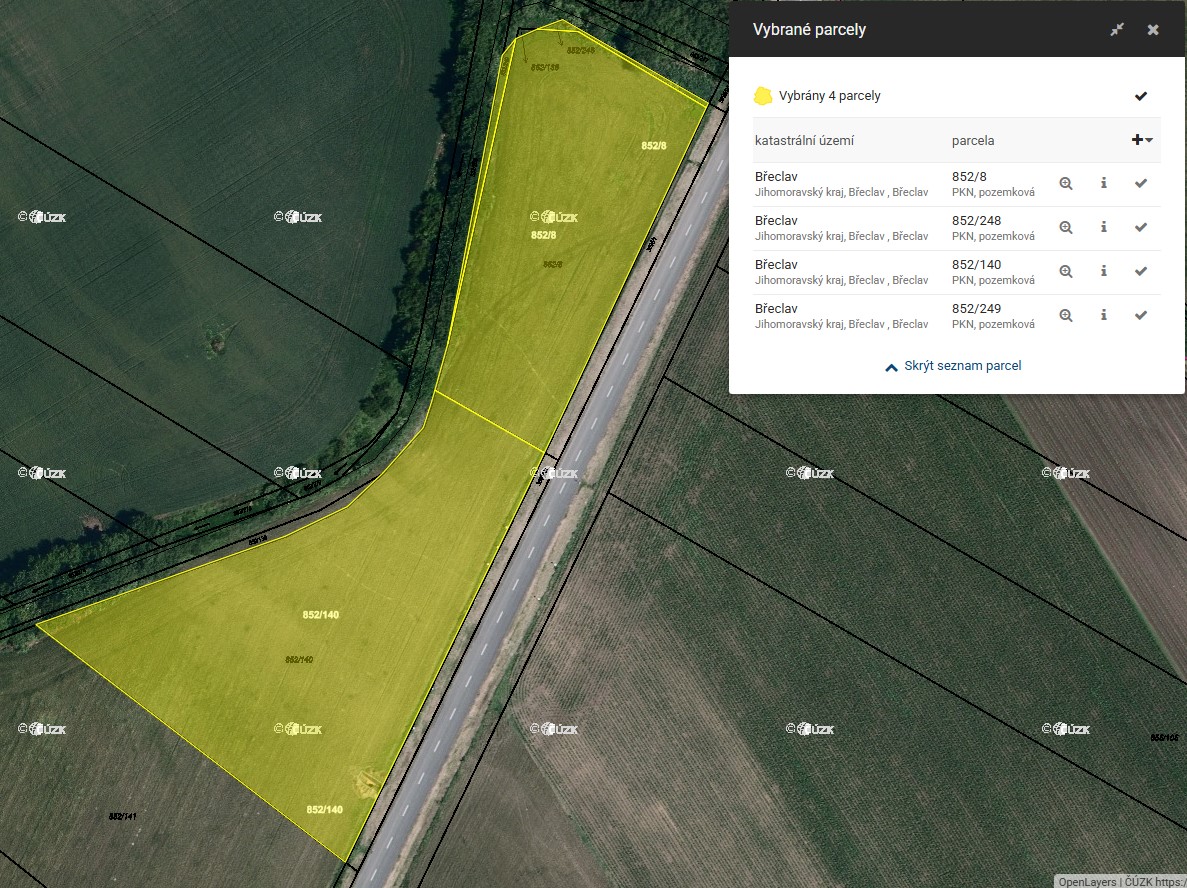Show info for parcel 852/248
The width and height of the screenshot is (1187, 888).
1104,228
